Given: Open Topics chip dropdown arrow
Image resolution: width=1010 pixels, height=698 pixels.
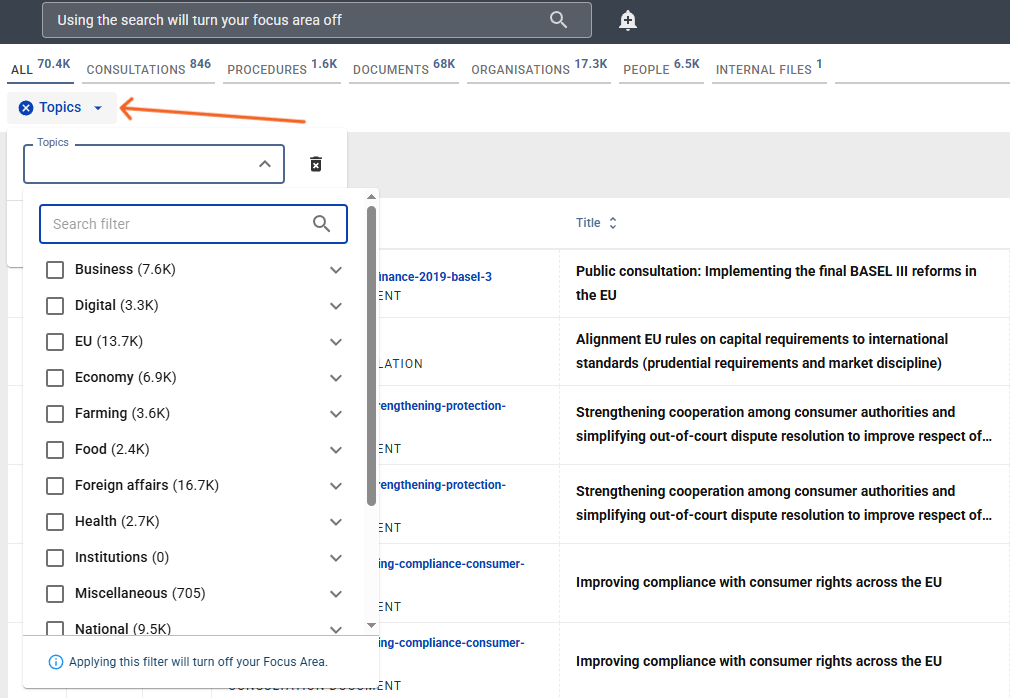Looking at the screenshot, I should click(98, 108).
